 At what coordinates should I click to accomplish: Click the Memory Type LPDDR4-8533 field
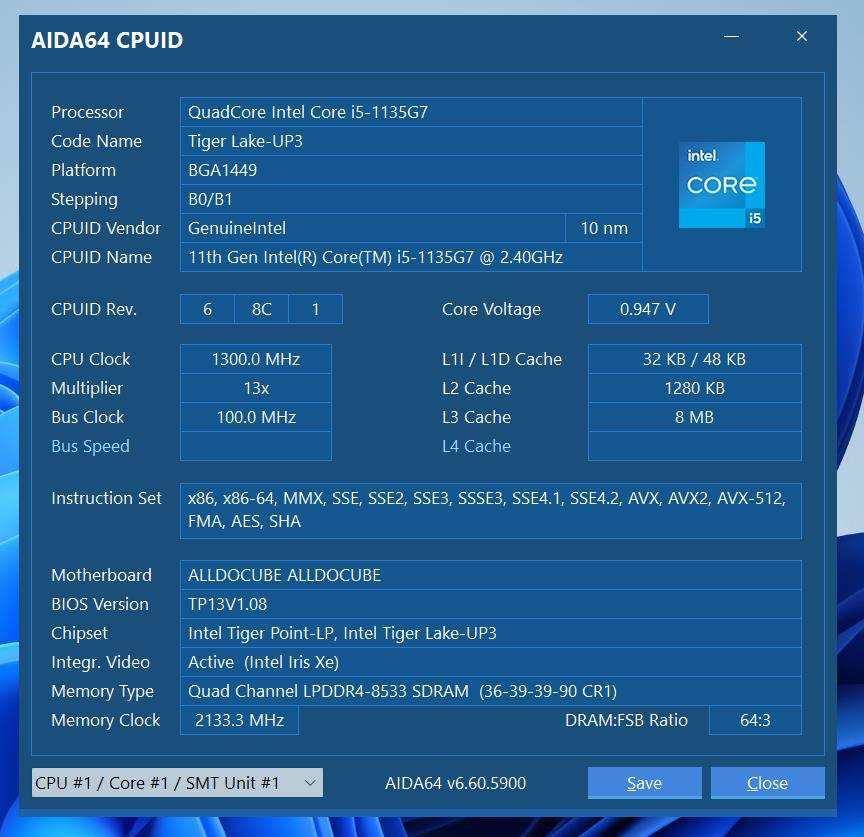pos(490,691)
